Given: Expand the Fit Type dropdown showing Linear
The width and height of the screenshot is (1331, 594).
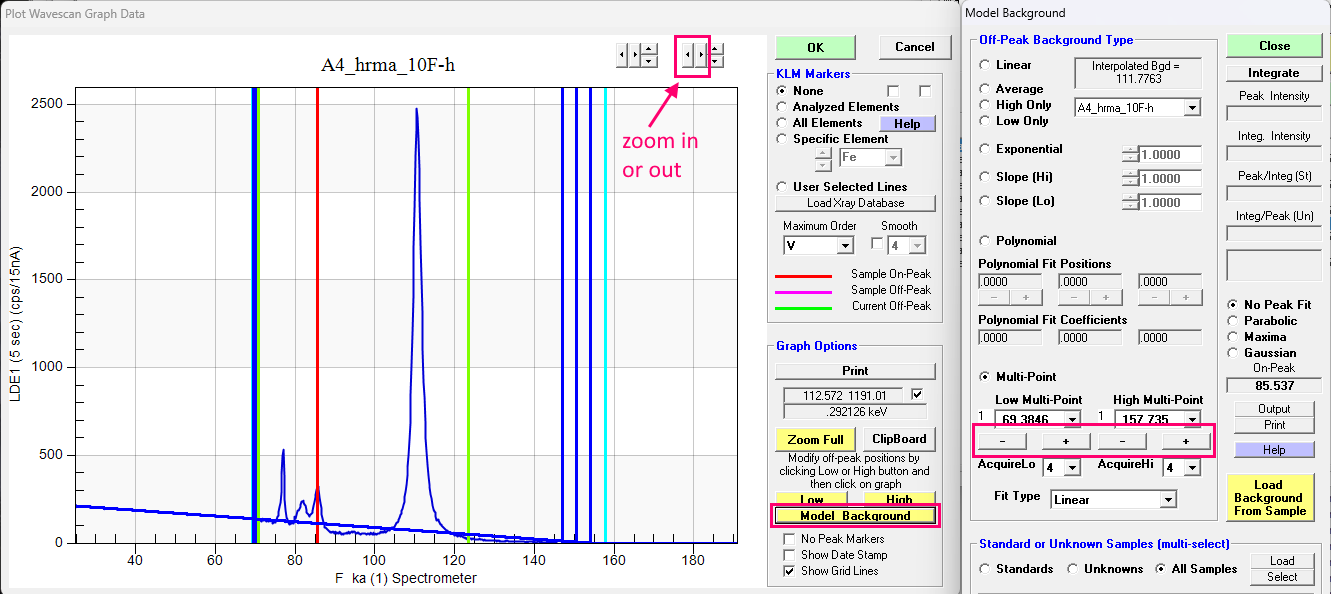Looking at the screenshot, I should 1167,500.
